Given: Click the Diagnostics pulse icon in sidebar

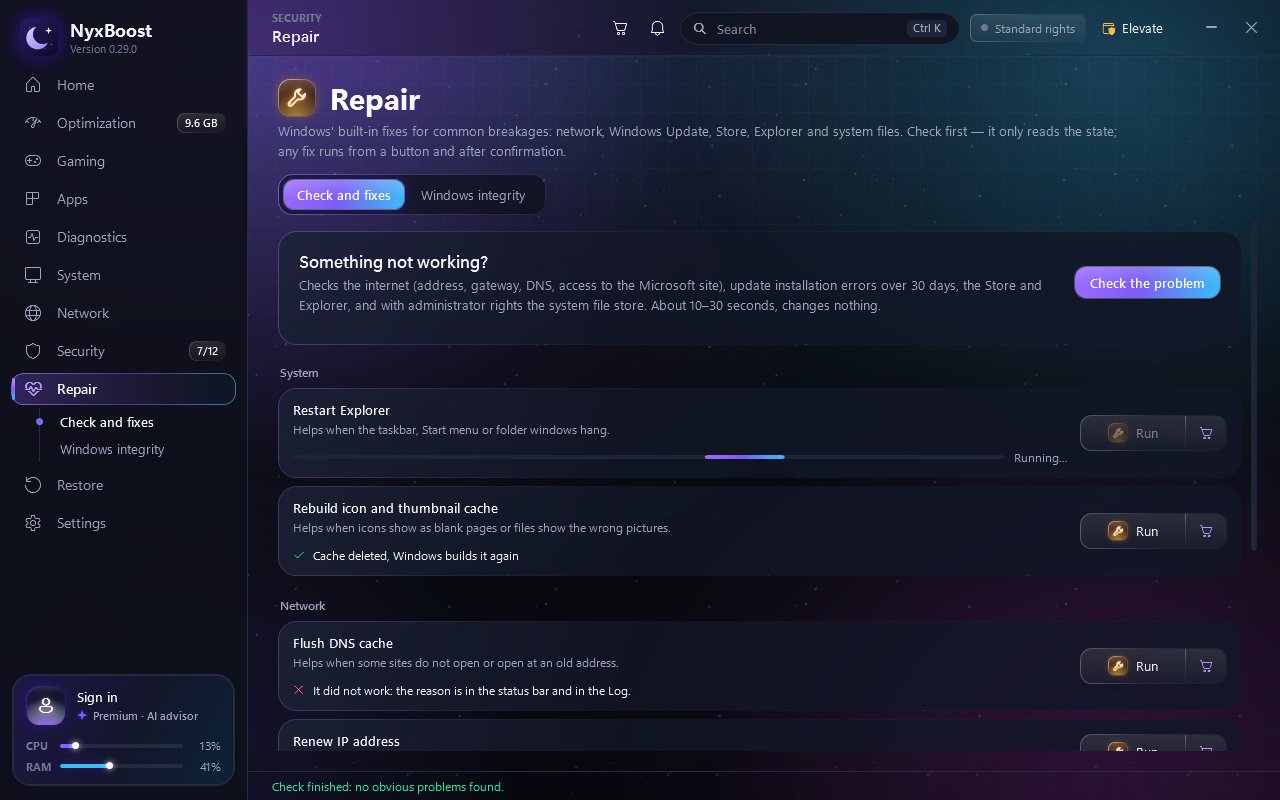Looking at the screenshot, I should click(x=33, y=237).
